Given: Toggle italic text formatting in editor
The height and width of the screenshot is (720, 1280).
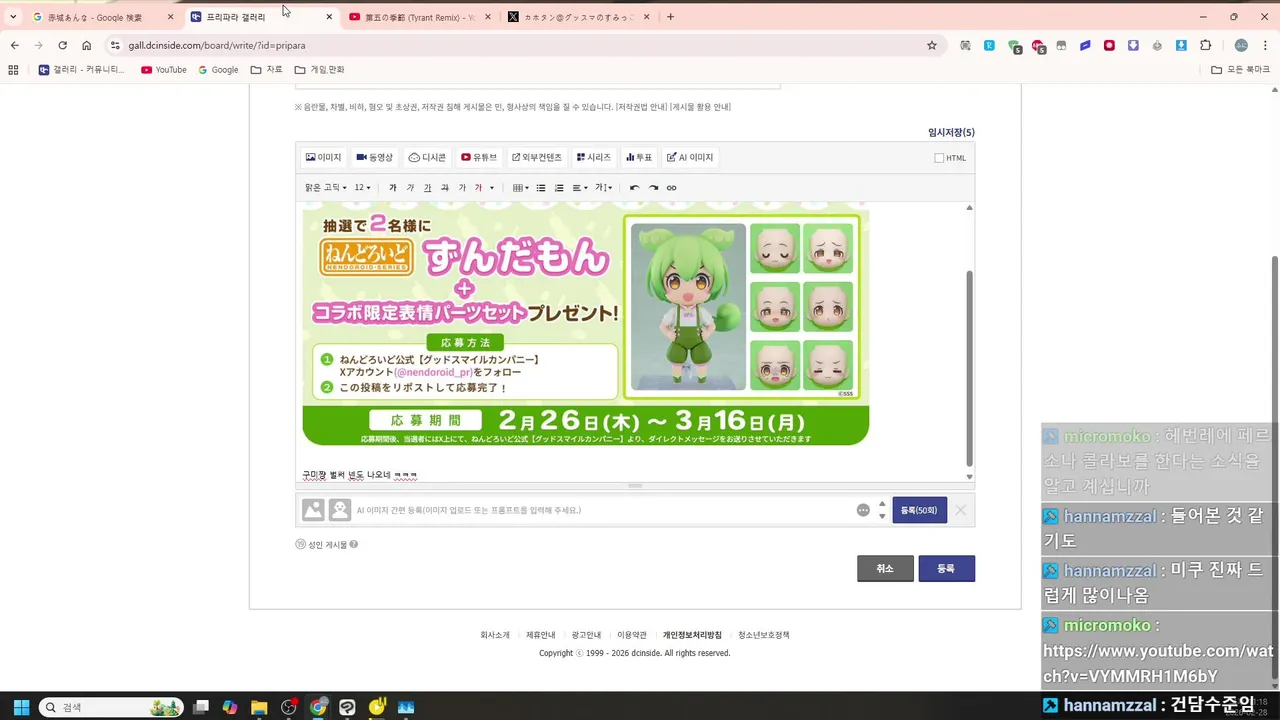Looking at the screenshot, I should click(x=410, y=188).
